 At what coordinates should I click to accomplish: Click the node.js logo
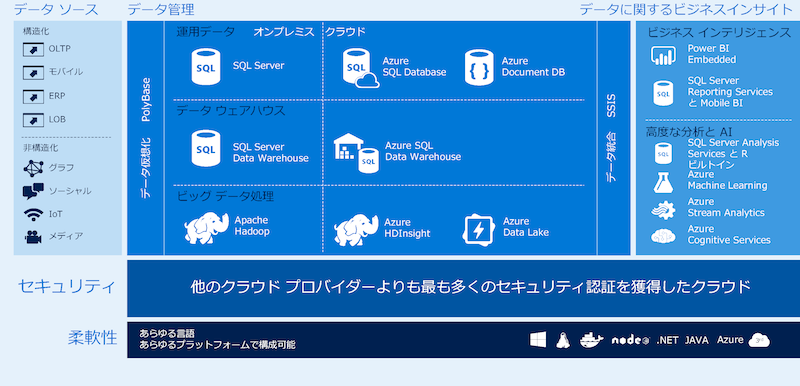click(x=630, y=340)
